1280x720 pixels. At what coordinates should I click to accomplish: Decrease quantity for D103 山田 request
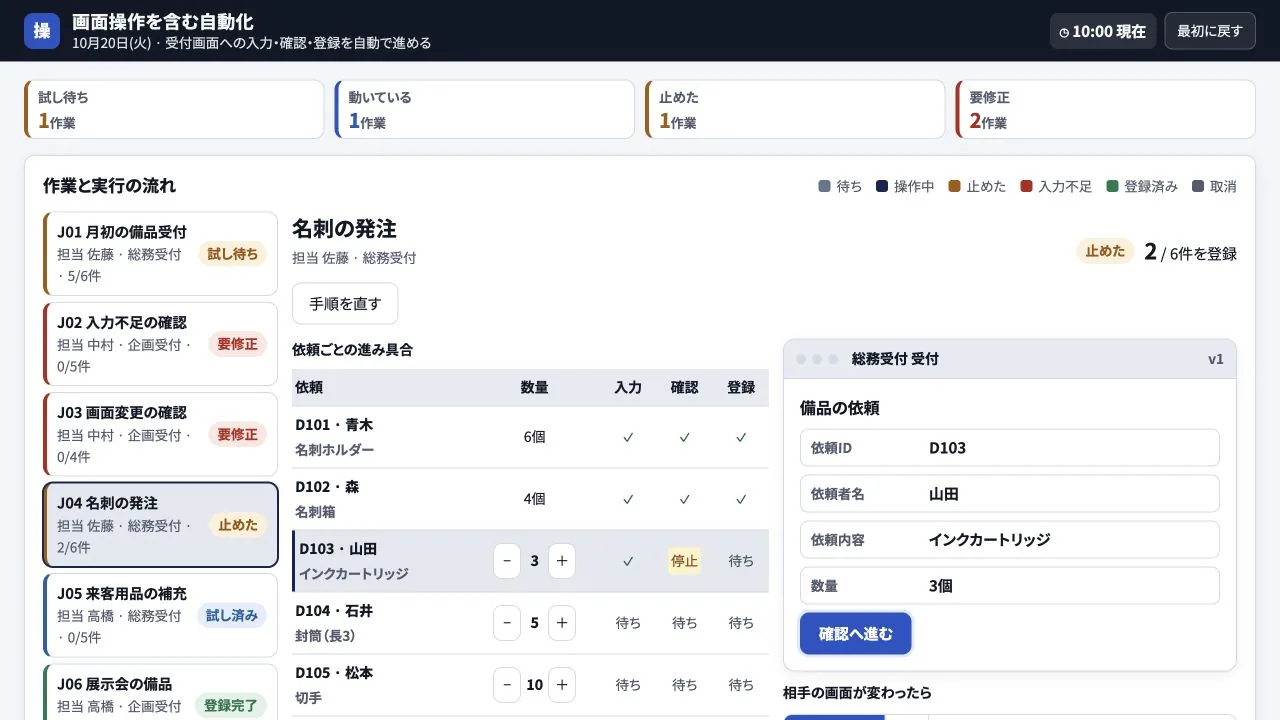click(507, 561)
